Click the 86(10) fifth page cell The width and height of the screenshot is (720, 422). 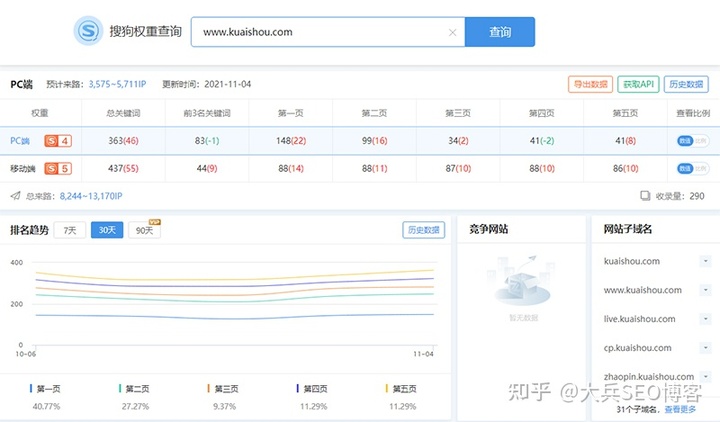(625, 169)
